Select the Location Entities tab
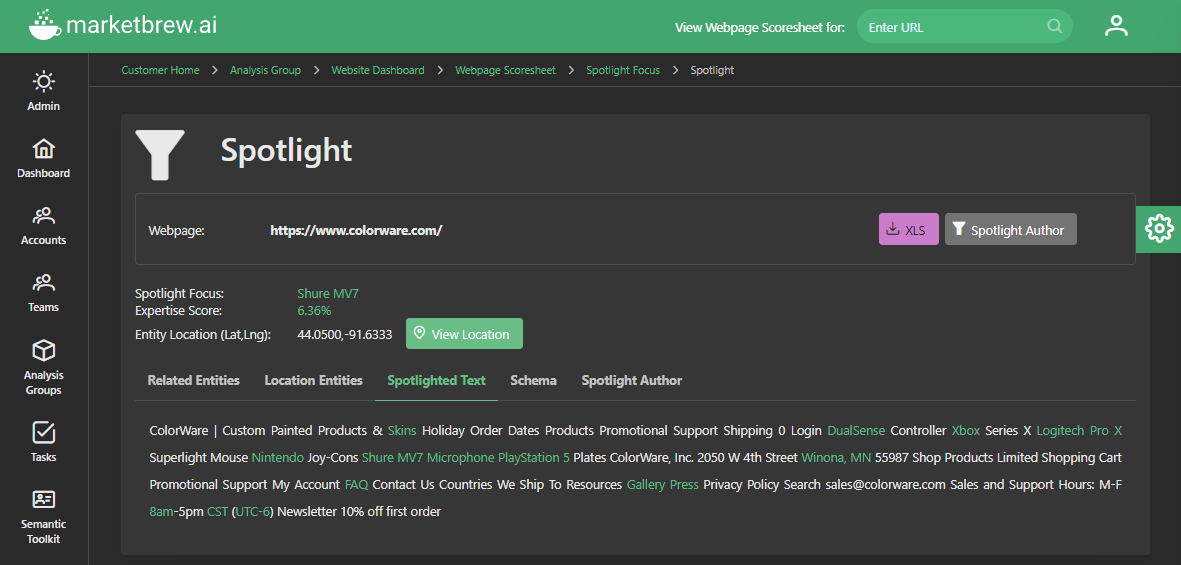The image size is (1181, 565). pyautogui.click(x=313, y=381)
